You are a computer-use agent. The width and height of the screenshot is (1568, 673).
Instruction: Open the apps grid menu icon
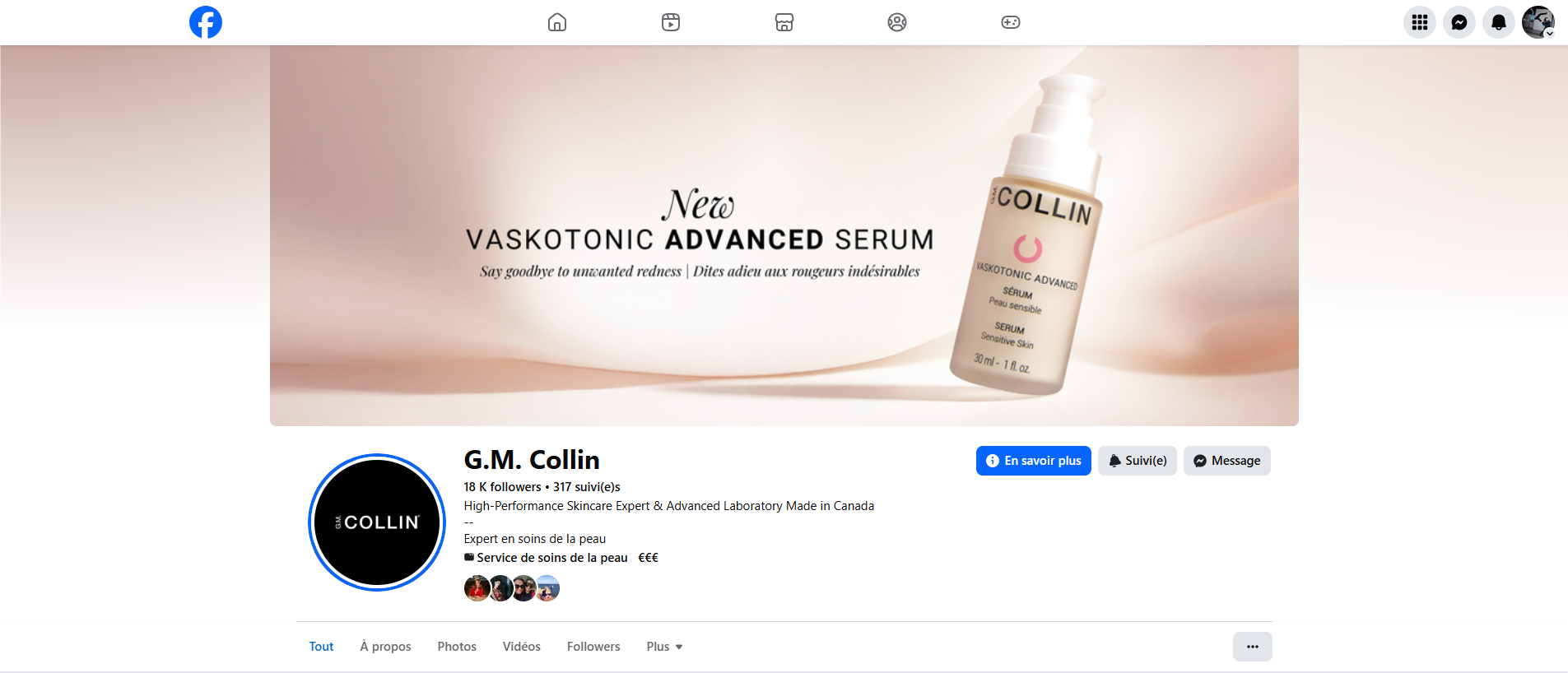pyautogui.click(x=1420, y=22)
